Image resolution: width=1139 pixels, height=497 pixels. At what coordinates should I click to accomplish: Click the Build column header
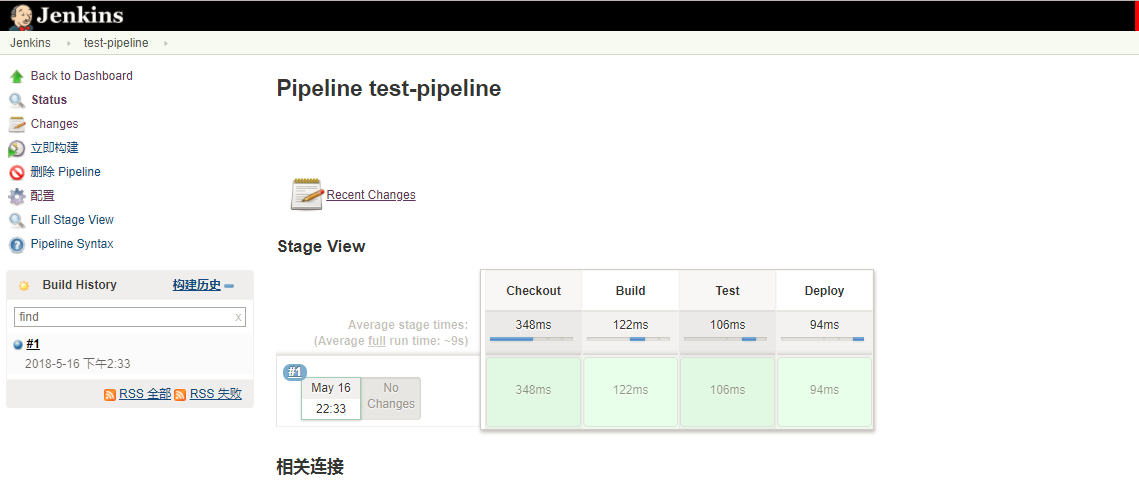[x=631, y=291]
